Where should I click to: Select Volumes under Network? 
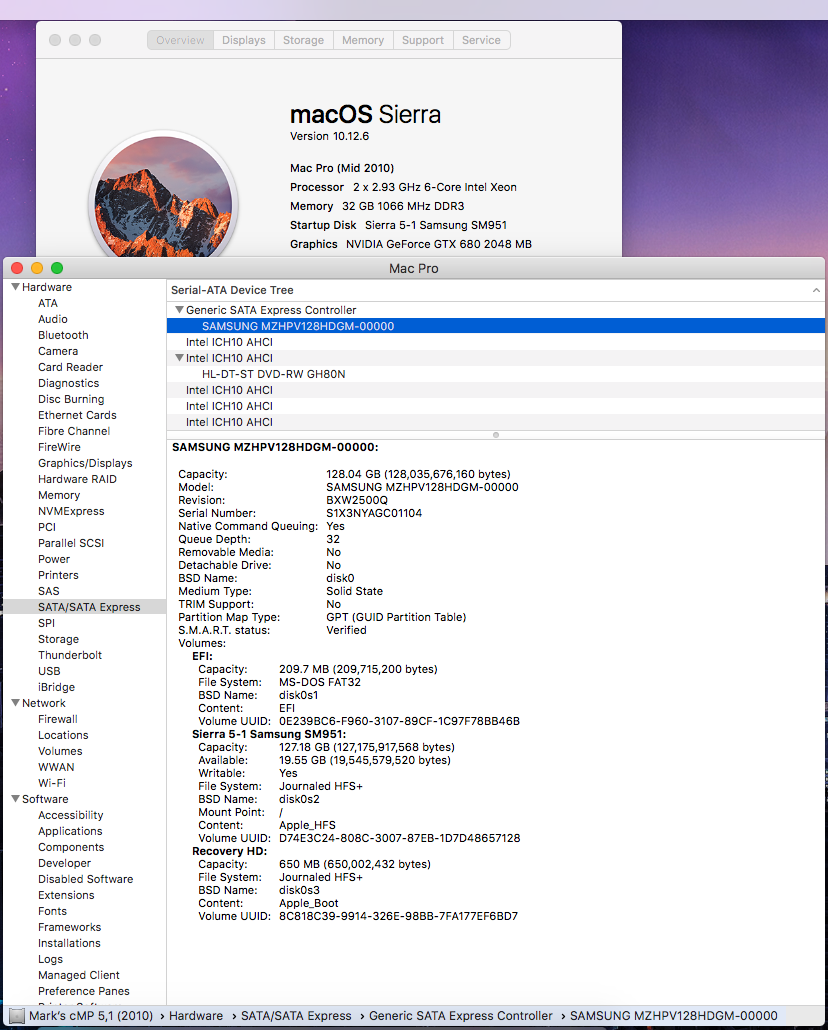point(60,751)
